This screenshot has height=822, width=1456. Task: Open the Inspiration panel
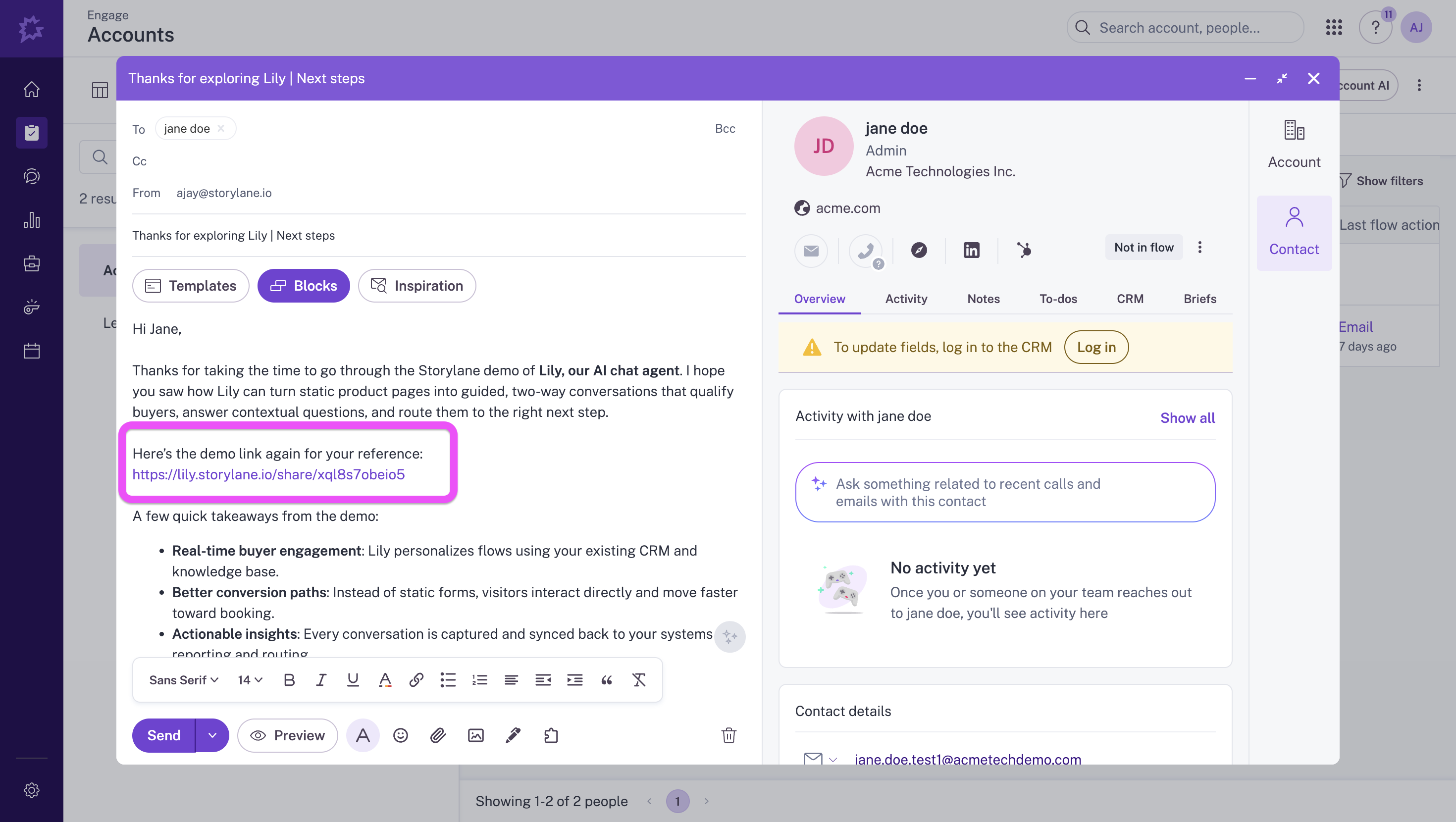click(x=416, y=286)
